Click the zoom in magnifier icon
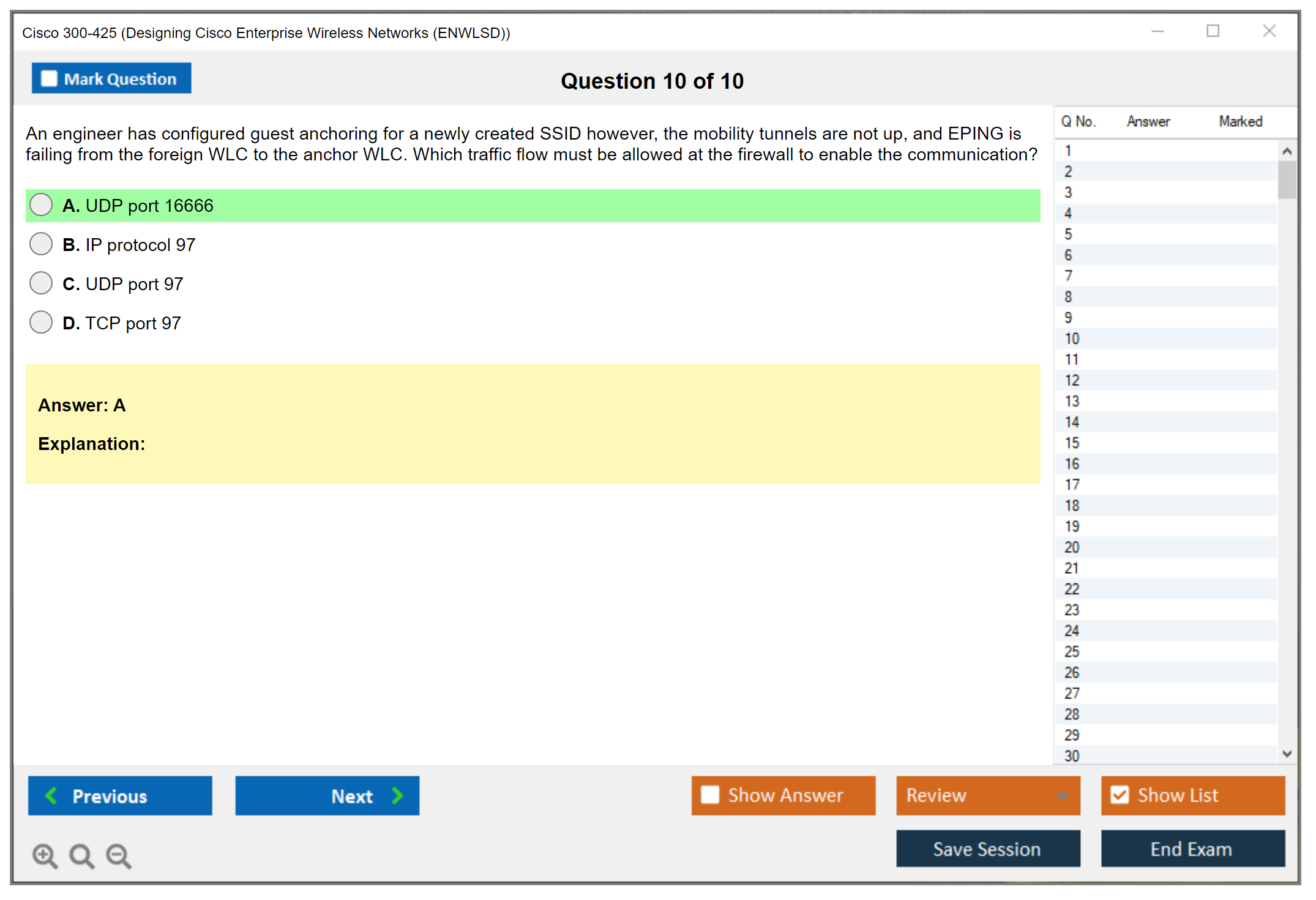 pyautogui.click(x=45, y=855)
